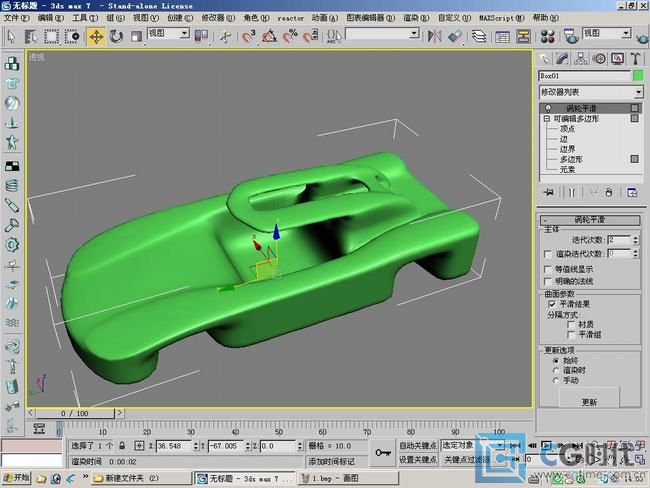Screen dimensions: 650x488
Task: Open the 渲染 menu
Action: click(416, 18)
